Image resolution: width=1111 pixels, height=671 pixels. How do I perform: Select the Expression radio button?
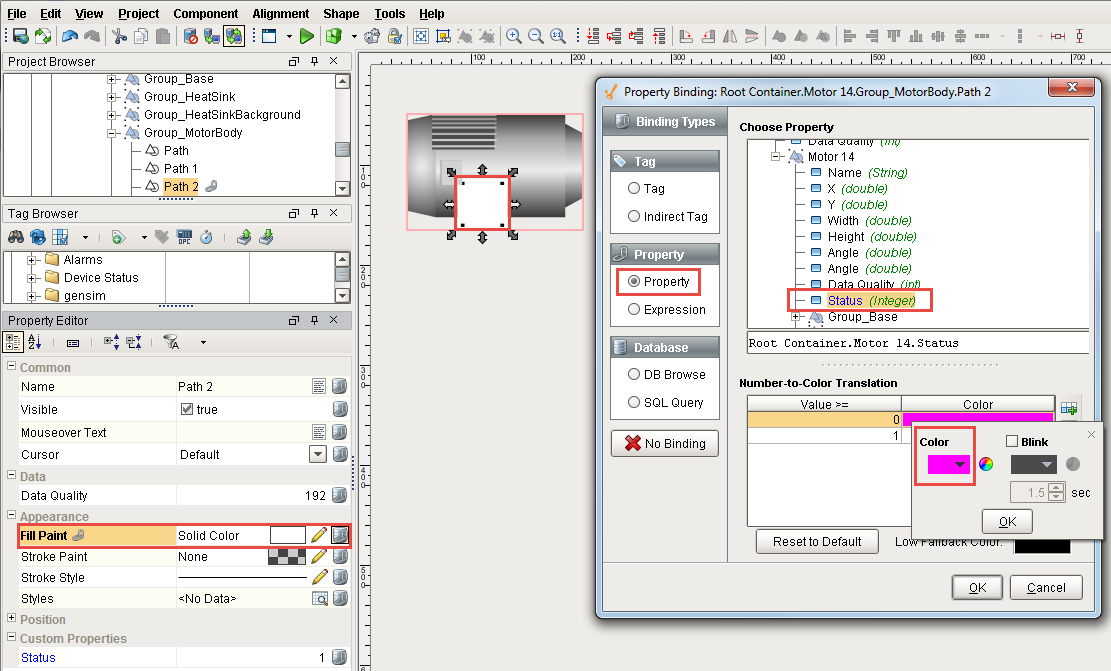[634, 310]
